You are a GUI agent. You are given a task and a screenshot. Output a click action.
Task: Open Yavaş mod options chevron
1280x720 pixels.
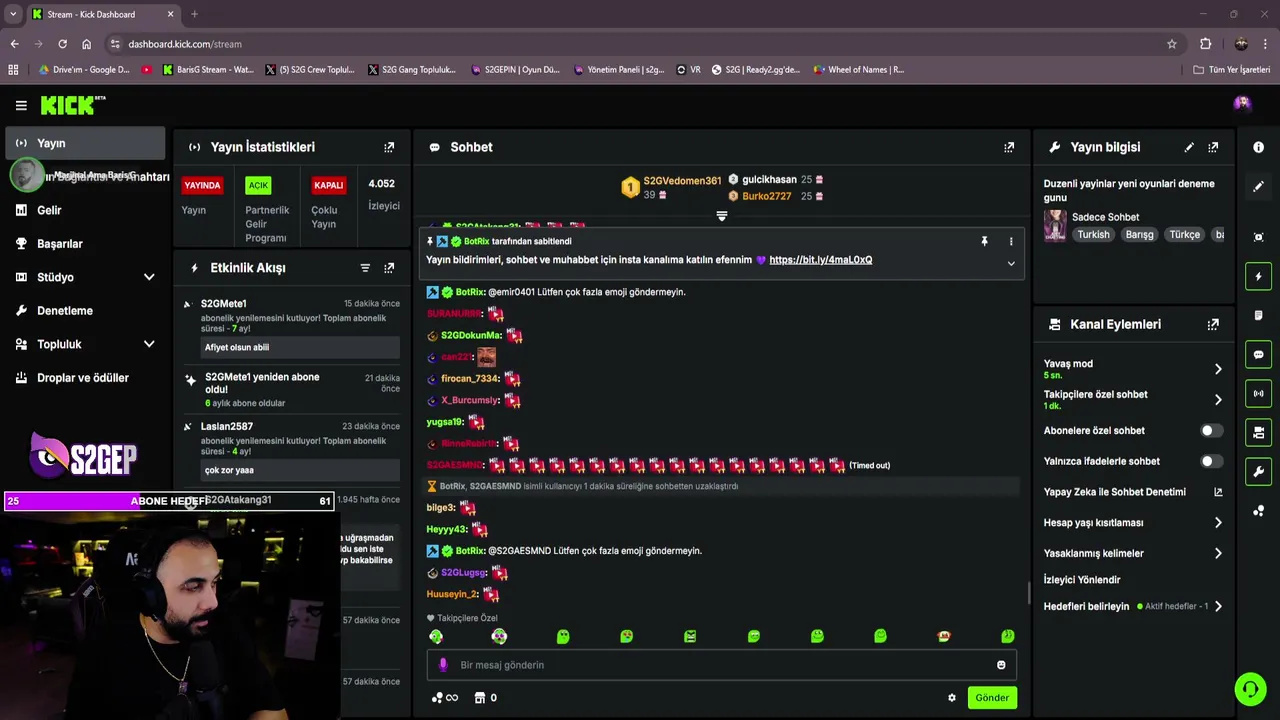(1218, 369)
